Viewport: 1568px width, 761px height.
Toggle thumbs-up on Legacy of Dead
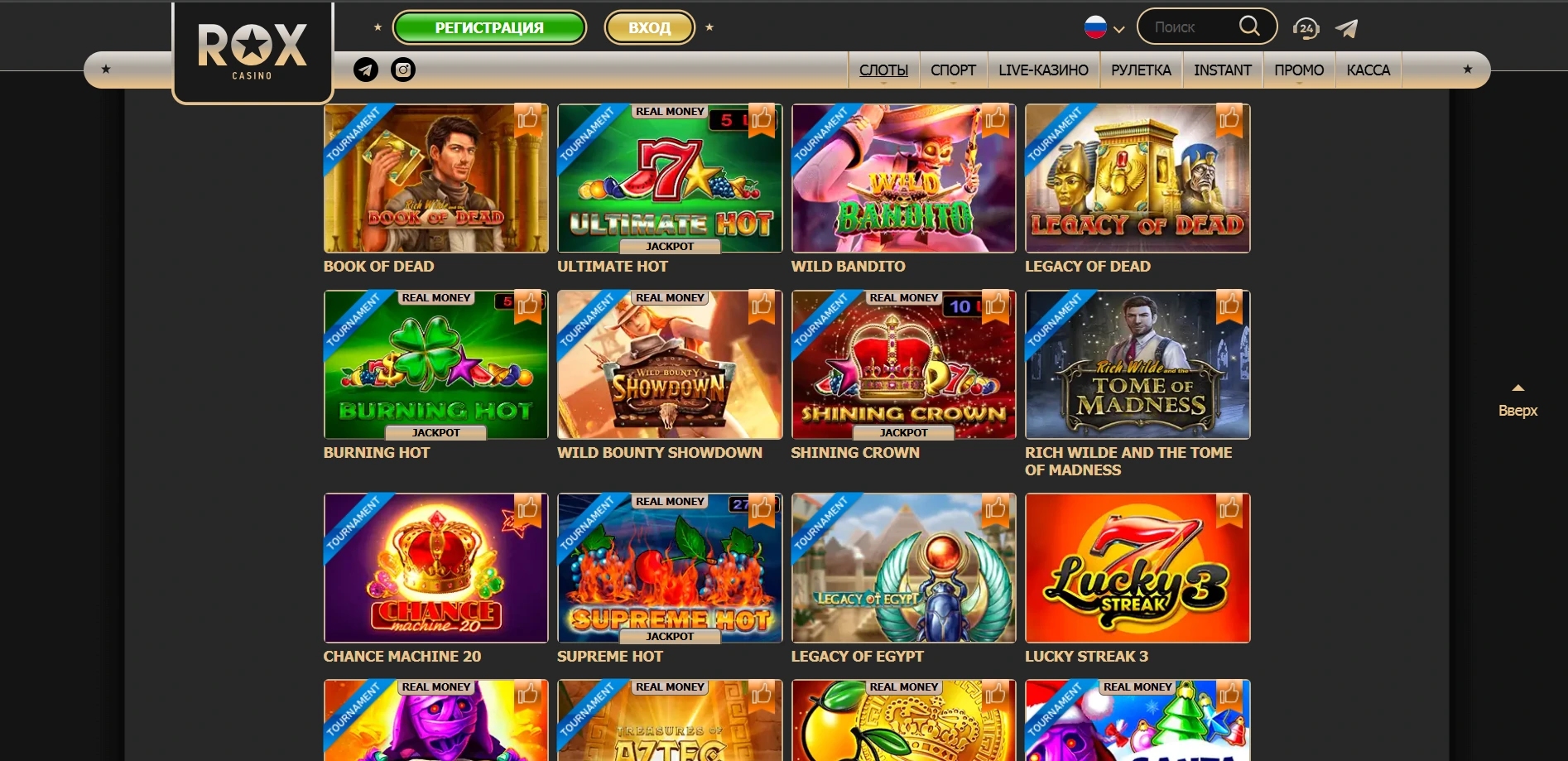[x=1229, y=120]
